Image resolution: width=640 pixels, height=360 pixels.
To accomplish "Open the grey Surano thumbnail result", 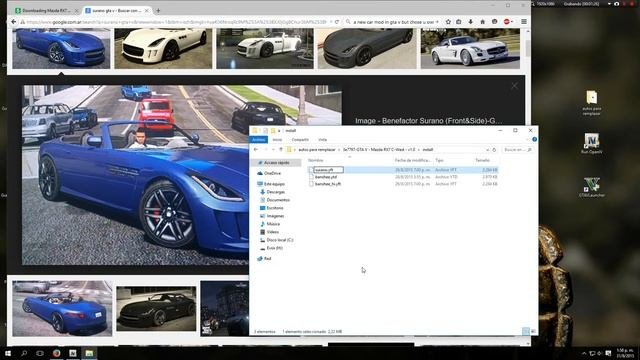I will click(367, 48).
